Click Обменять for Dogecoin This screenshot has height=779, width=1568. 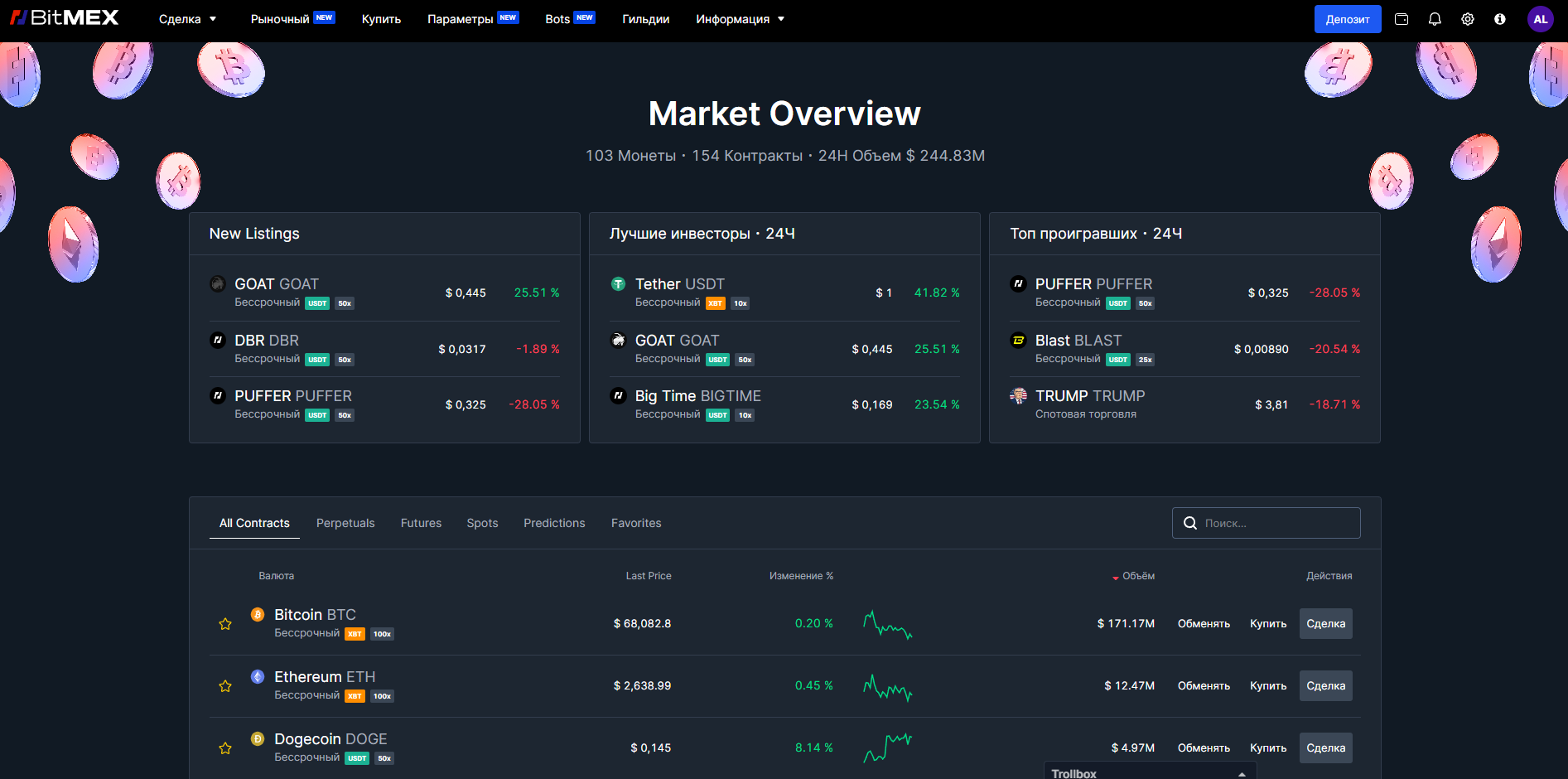point(1204,748)
